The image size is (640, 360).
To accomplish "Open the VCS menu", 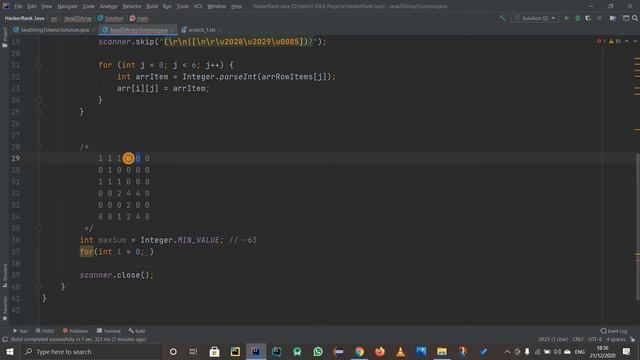I will [x=198, y=6].
